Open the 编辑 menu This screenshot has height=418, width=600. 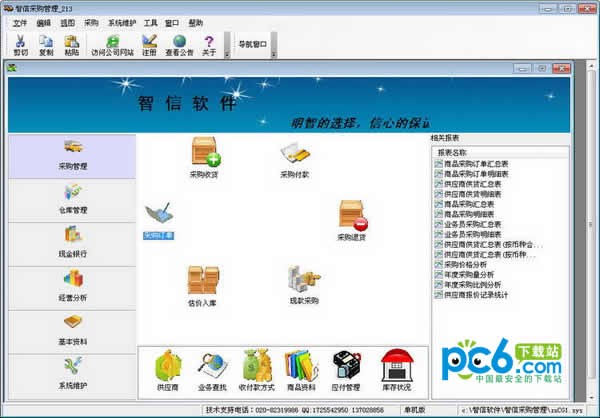click(x=44, y=23)
